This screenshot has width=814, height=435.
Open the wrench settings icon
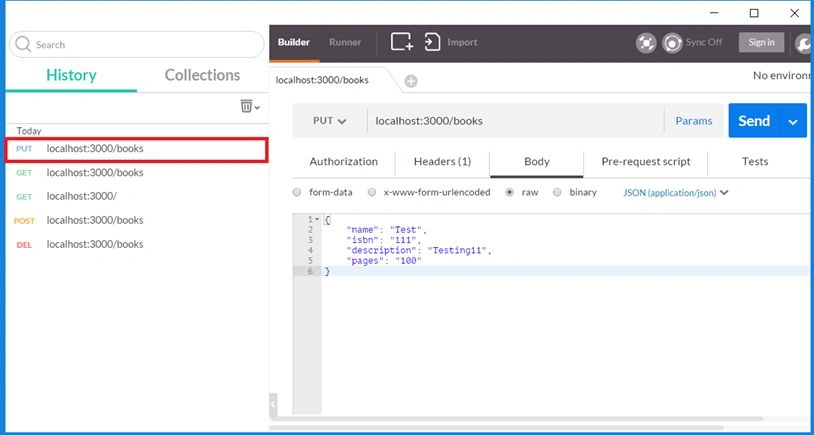pos(804,43)
